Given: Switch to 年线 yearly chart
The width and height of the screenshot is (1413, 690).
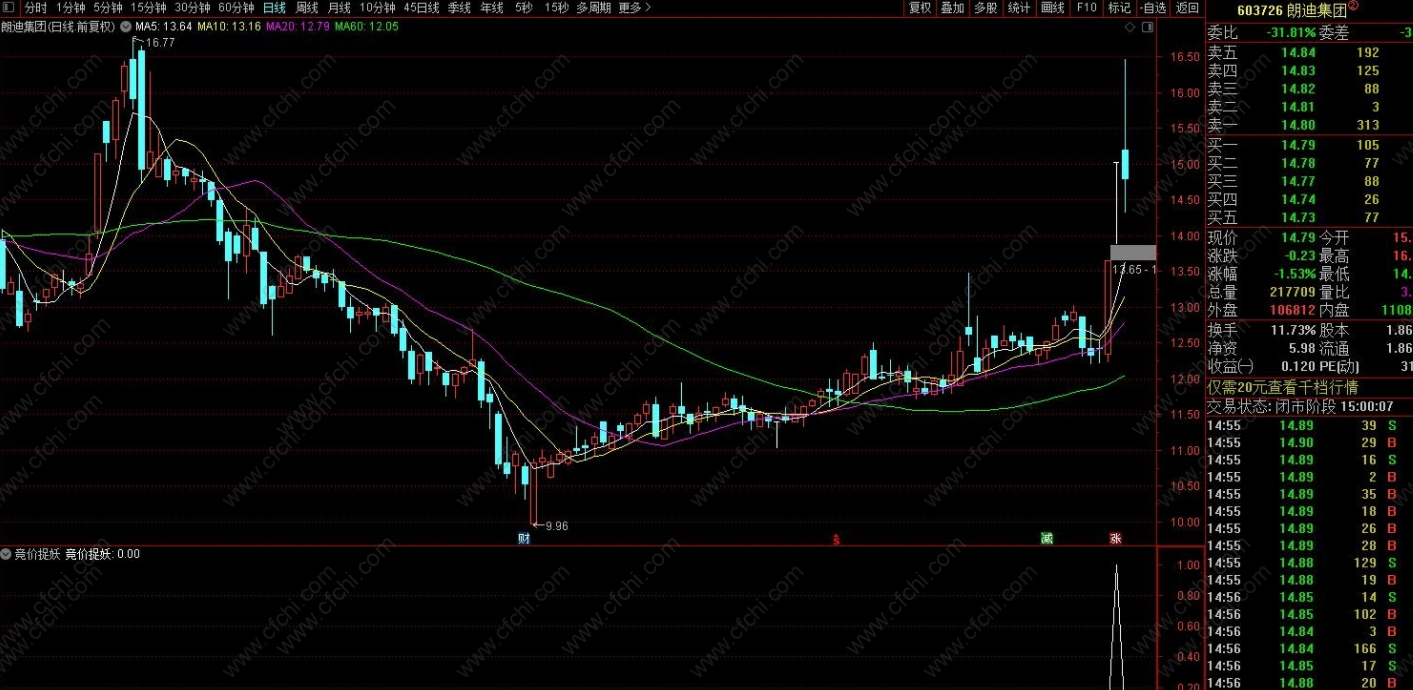Looking at the screenshot, I should [492, 8].
